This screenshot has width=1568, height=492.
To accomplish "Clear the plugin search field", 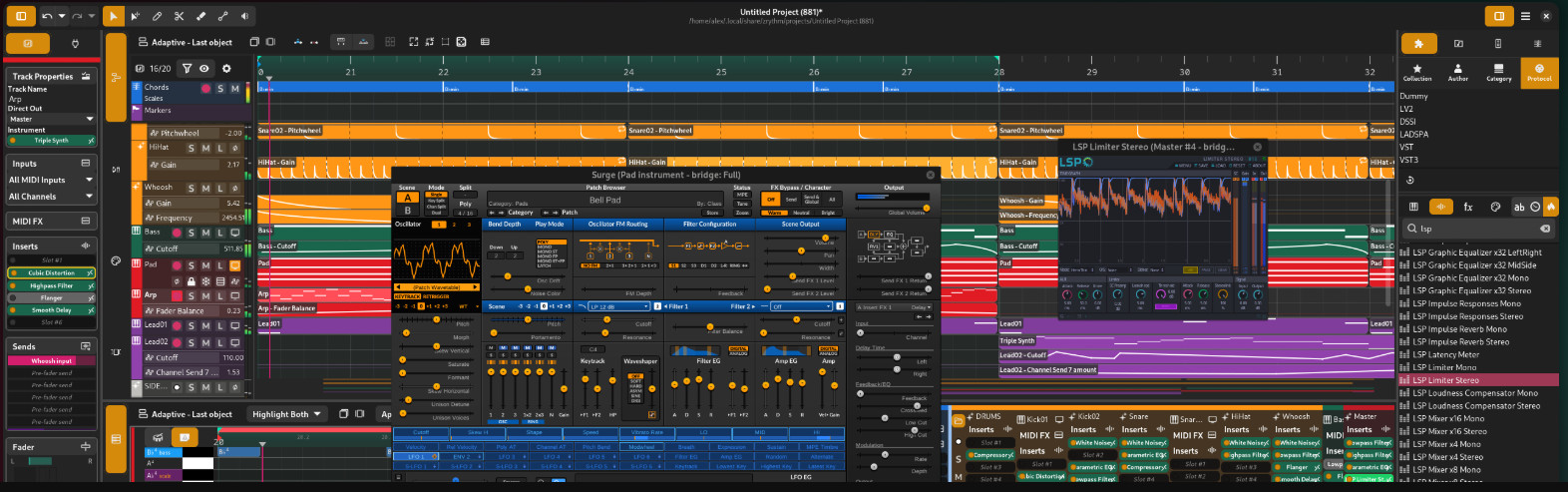I will pos(1545,229).
